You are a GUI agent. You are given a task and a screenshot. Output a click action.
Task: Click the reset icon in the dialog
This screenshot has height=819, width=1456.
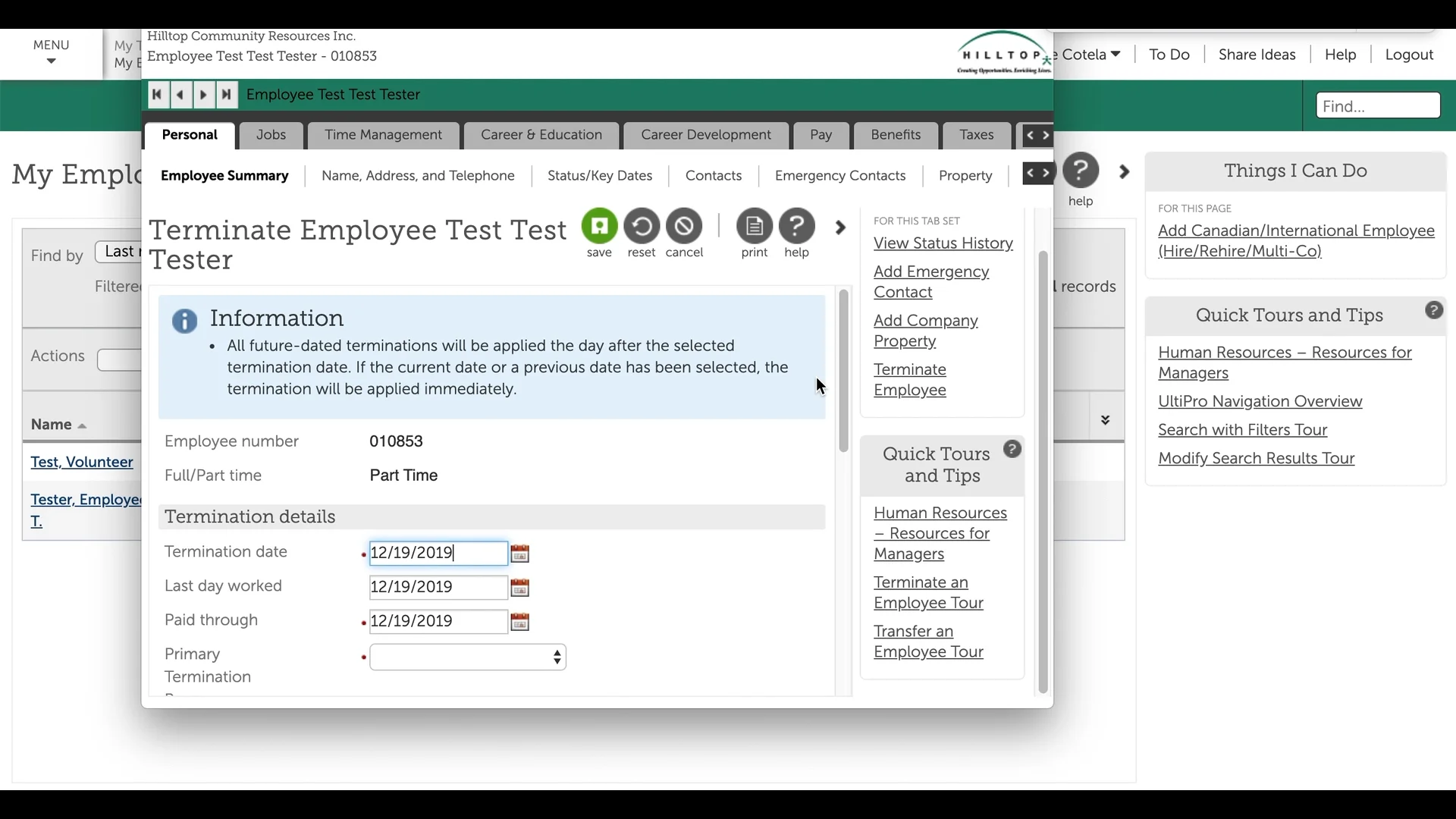642,226
